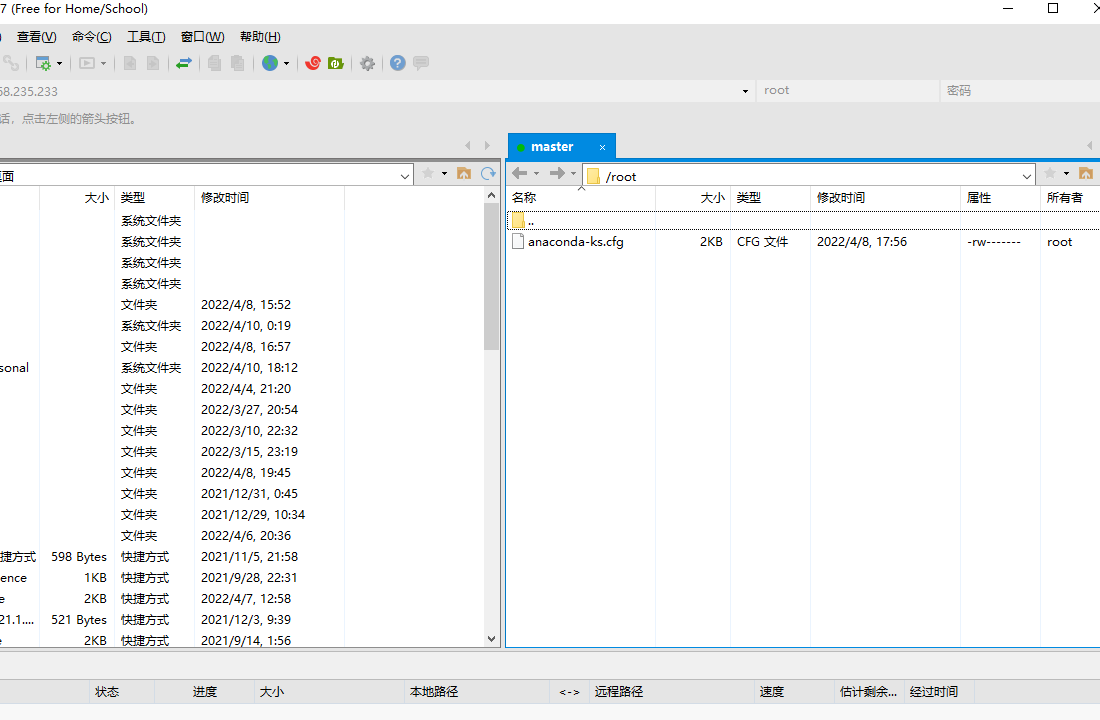Open the parent '..' folder in remote pane

803,221
